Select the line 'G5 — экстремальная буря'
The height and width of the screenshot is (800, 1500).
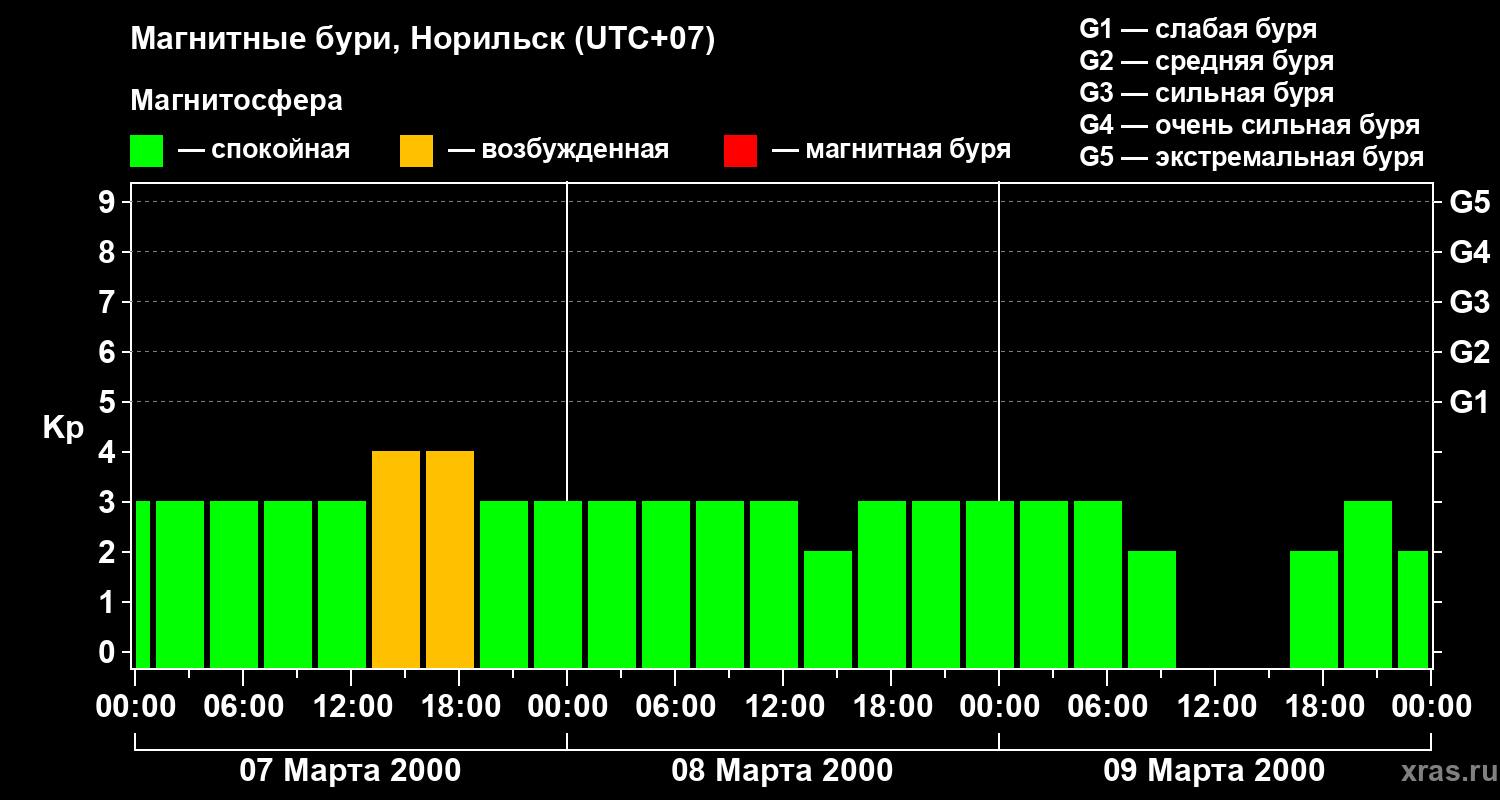click(x=1252, y=157)
